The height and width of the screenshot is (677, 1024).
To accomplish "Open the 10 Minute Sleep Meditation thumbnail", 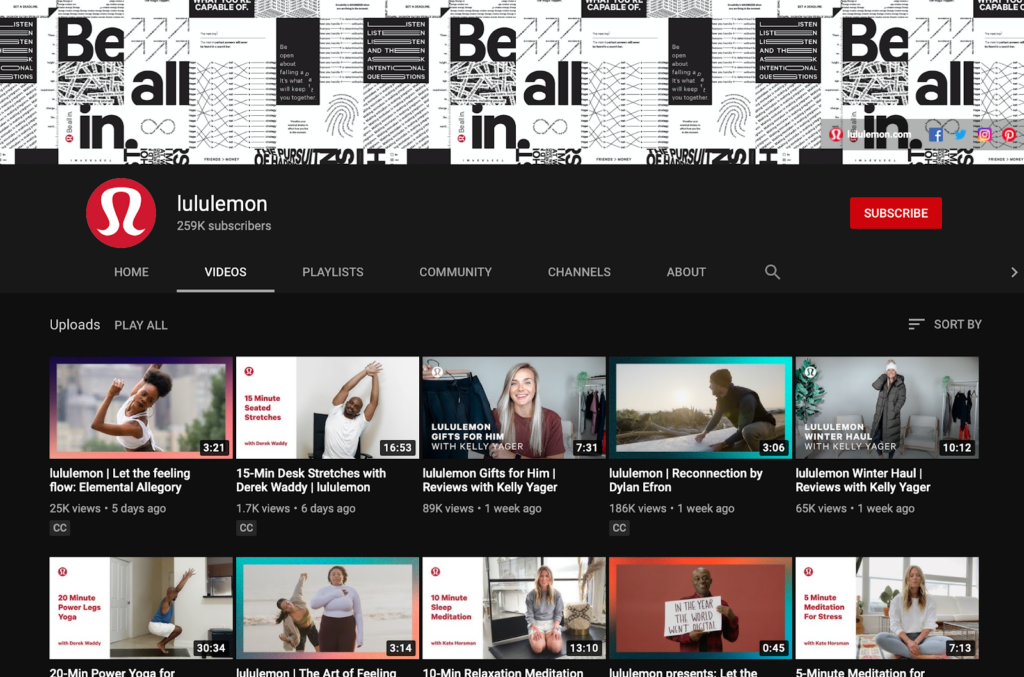I will point(514,608).
